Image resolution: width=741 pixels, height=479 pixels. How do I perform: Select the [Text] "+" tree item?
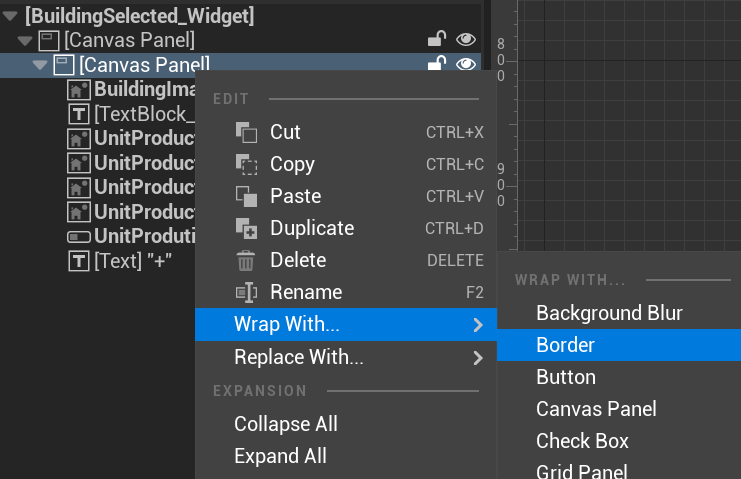tap(133, 261)
